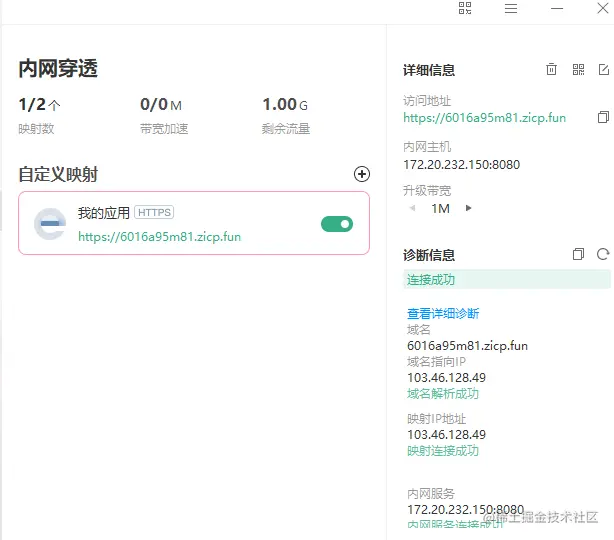The height and width of the screenshot is (540, 614).
Task: Increase upgrade bandwidth with right arrow
Action: click(x=468, y=208)
